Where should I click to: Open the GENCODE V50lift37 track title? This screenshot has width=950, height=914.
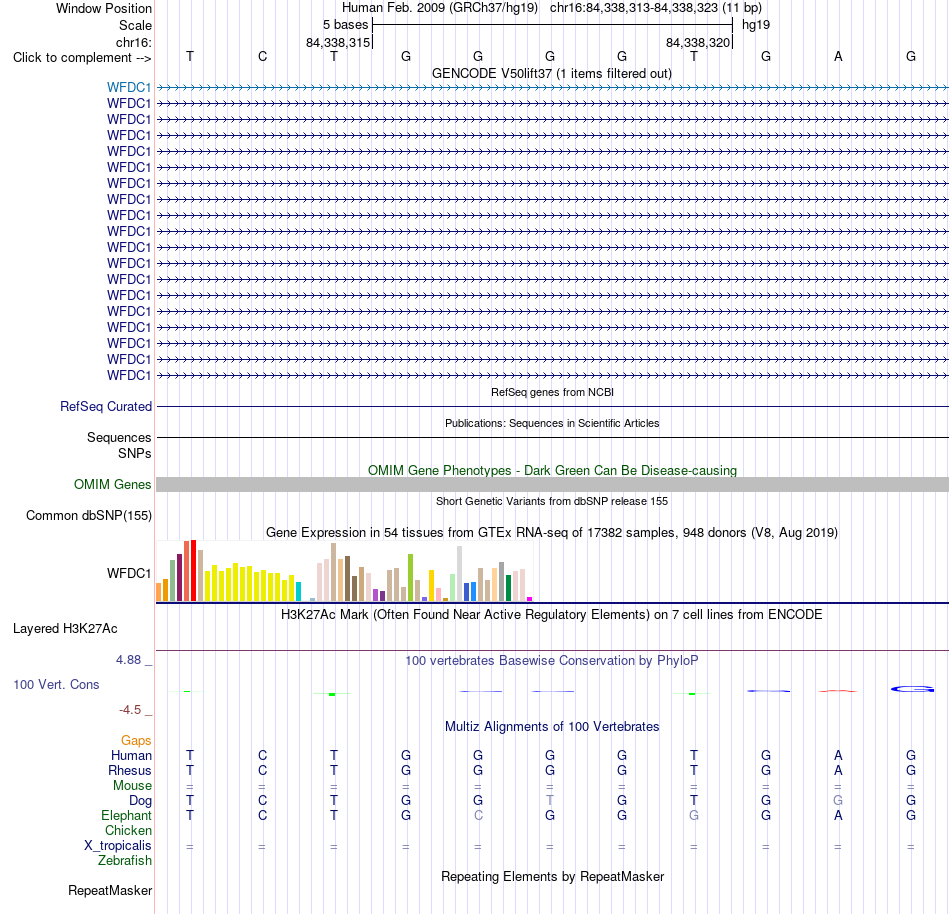coord(551,74)
